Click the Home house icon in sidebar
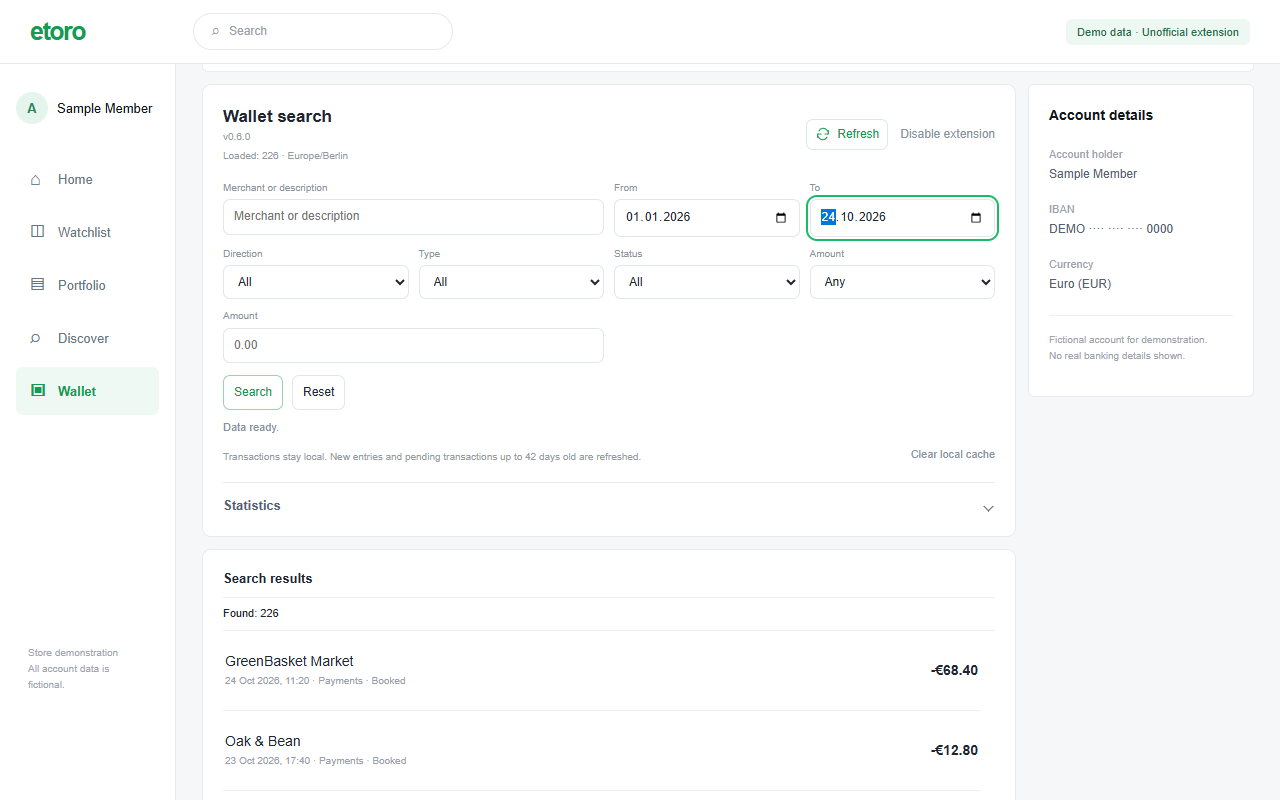 36,180
